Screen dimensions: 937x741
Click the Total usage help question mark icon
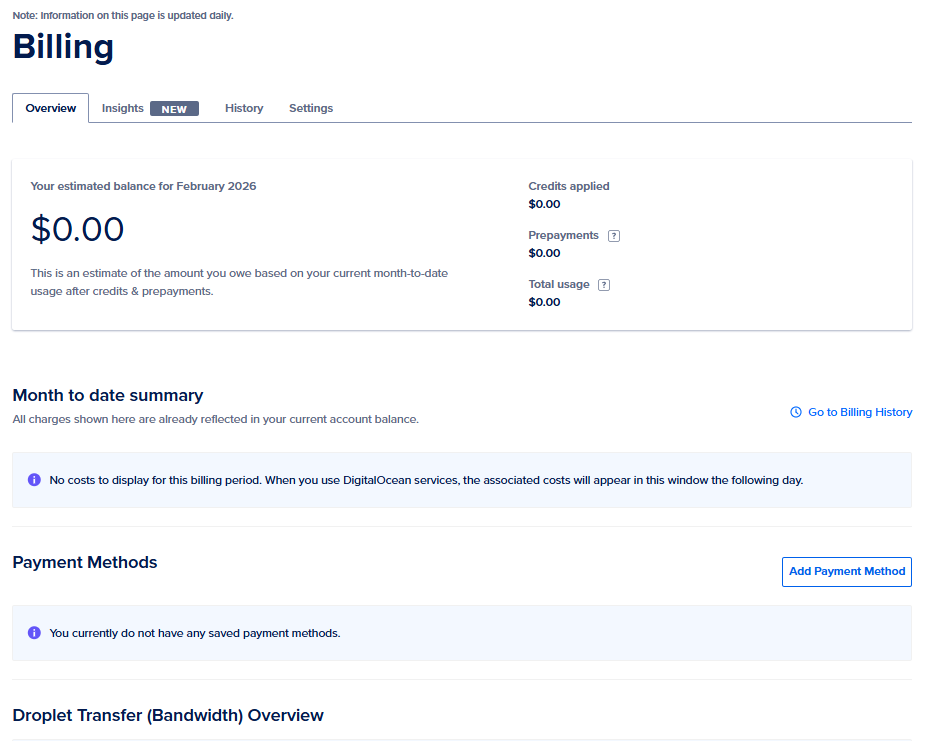click(x=604, y=285)
